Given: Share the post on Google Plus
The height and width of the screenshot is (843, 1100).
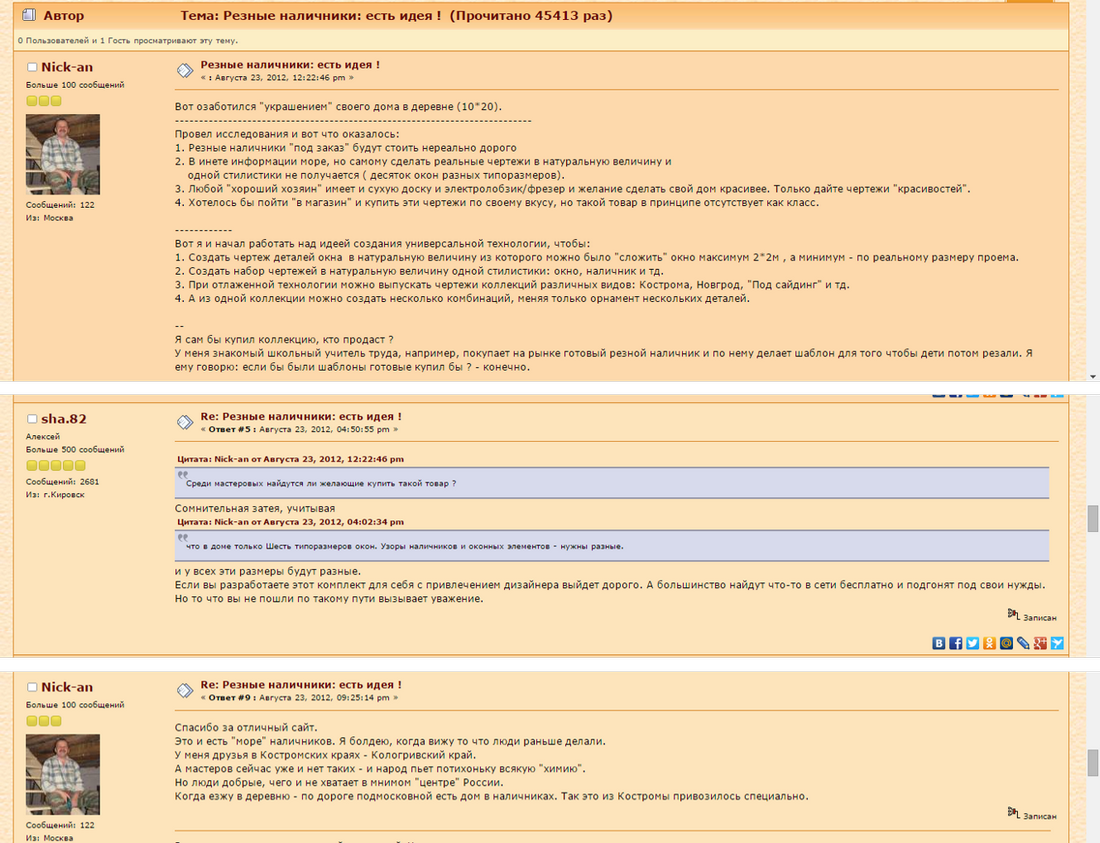Looking at the screenshot, I should pos(1040,643).
